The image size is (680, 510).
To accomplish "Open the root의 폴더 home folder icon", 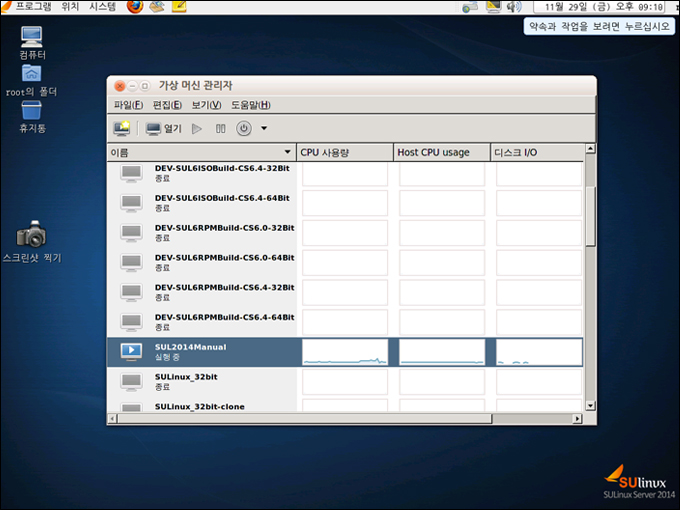I will click(x=31, y=74).
